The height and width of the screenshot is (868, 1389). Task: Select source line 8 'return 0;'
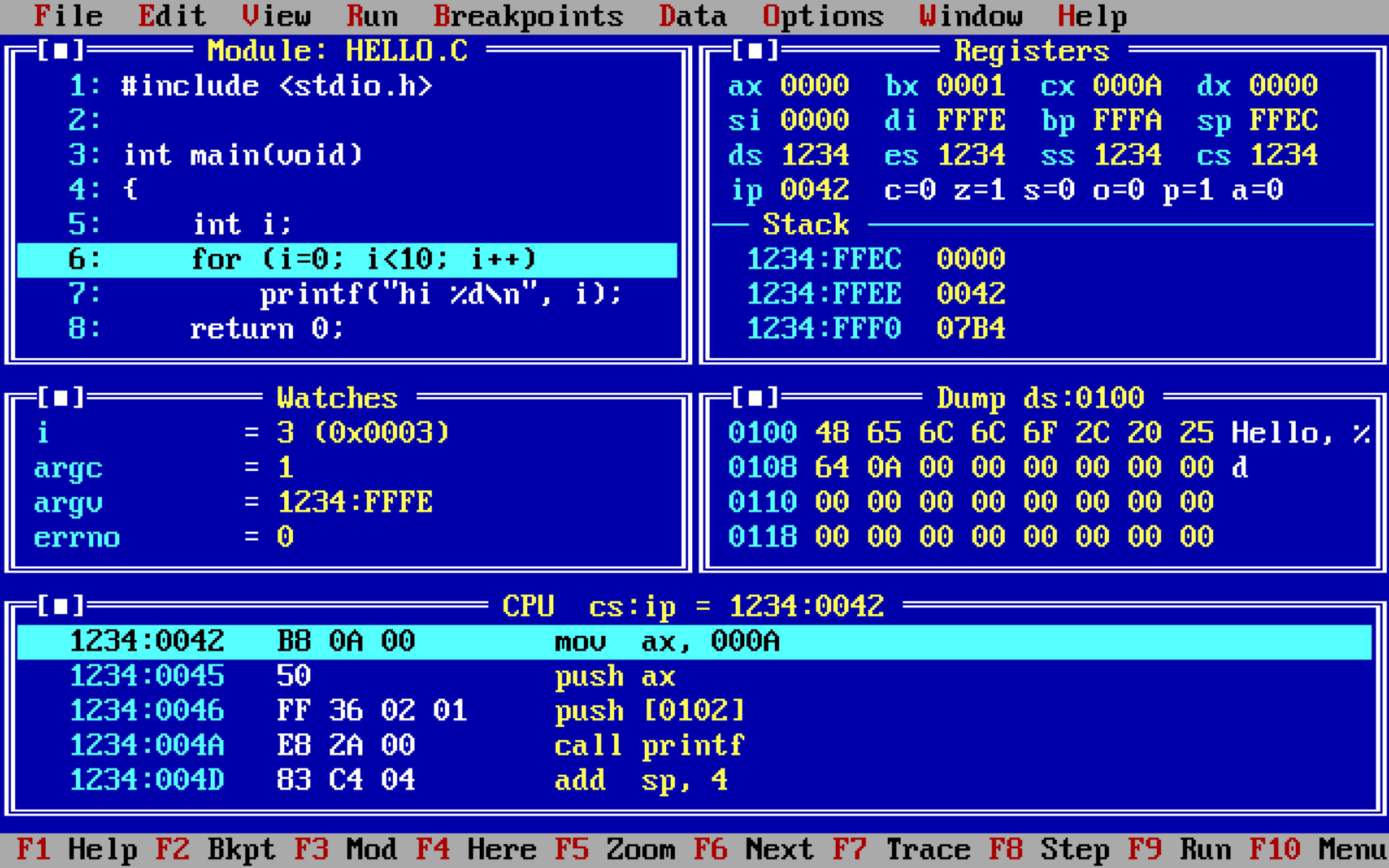pos(347,329)
